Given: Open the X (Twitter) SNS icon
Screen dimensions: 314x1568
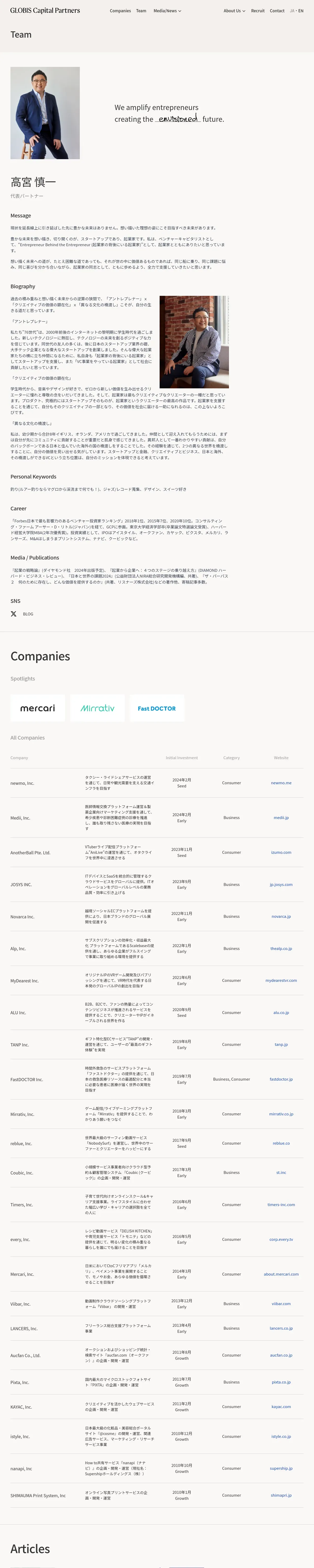Looking at the screenshot, I should click(13, 614).
